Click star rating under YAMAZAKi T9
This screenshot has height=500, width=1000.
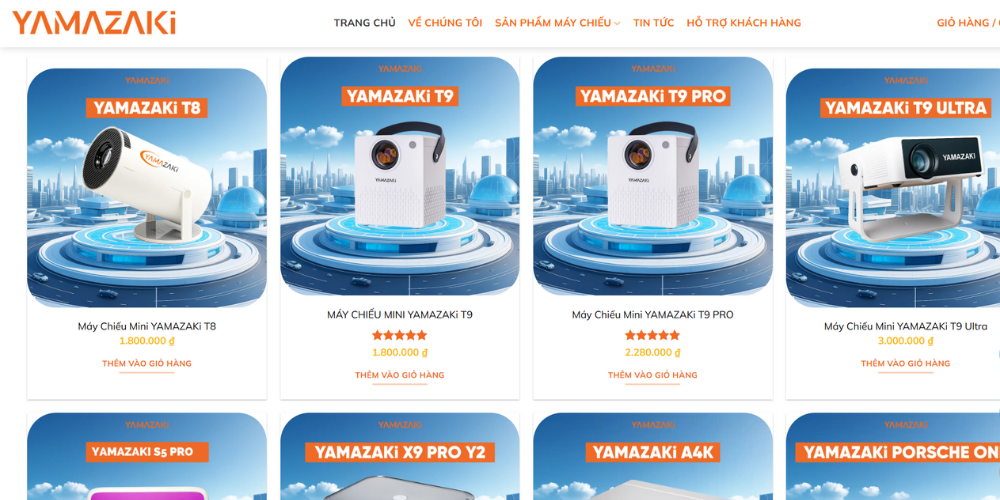tap(400, 335)
